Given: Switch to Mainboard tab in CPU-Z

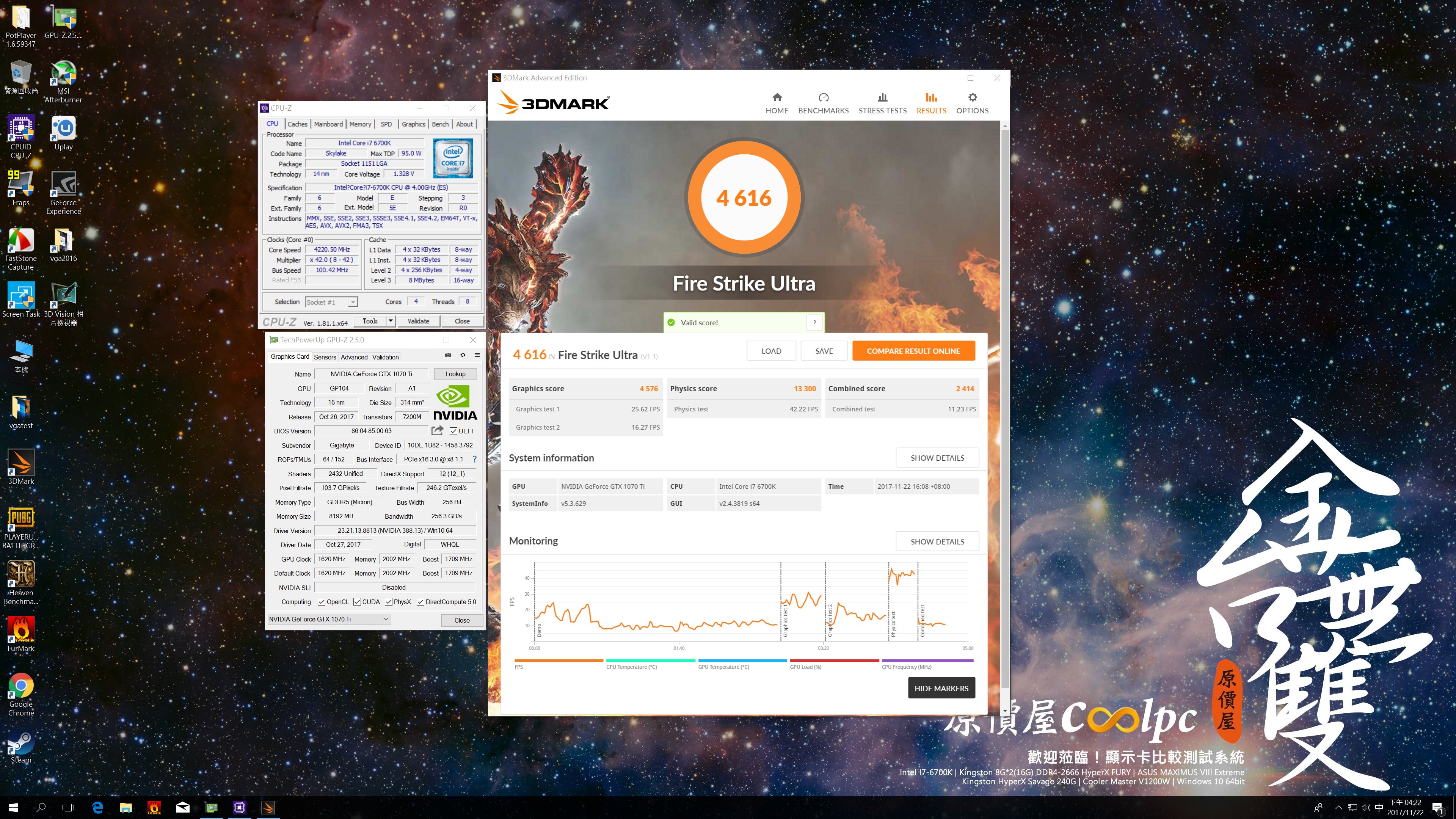Looking at the screenshot, I should click(328, 124).
